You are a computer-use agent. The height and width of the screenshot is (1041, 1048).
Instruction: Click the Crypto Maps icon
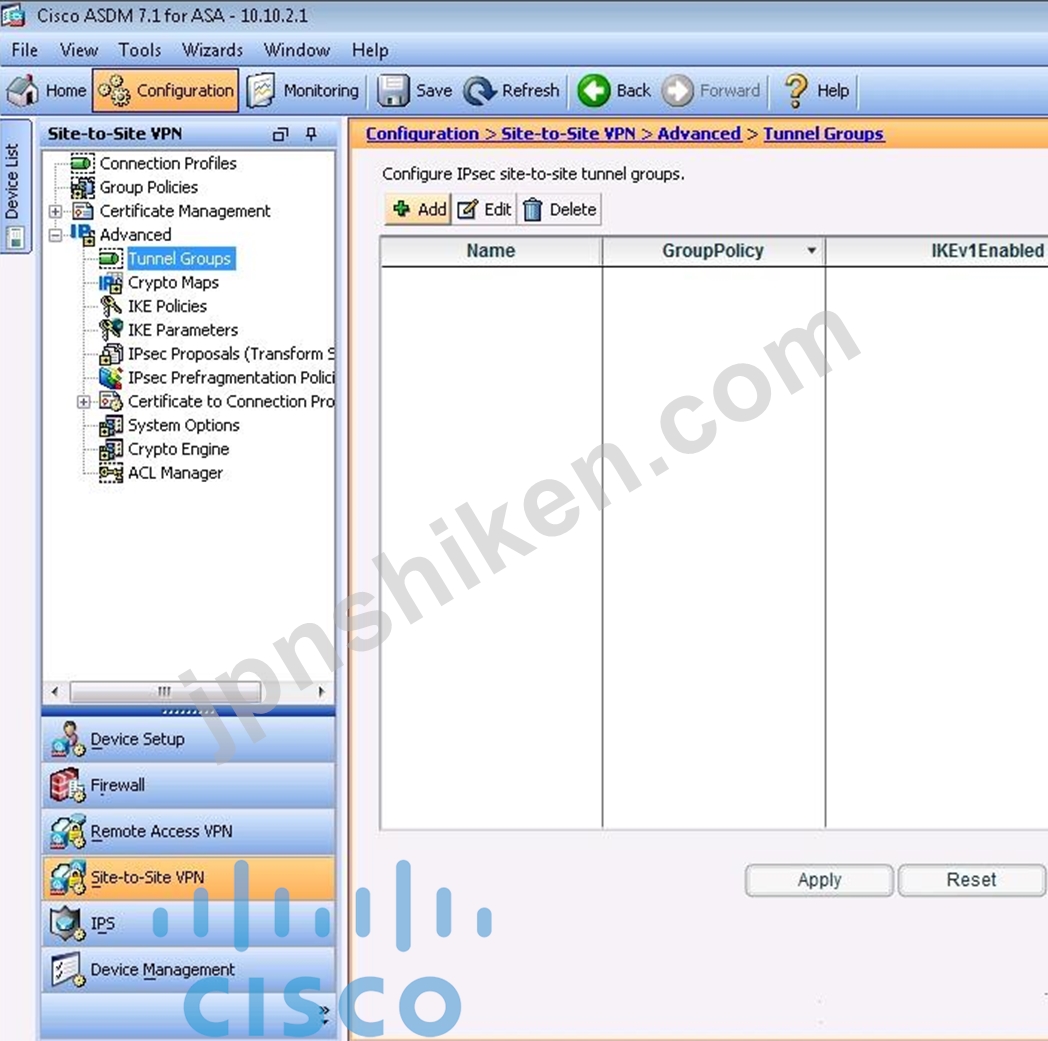point(111,283)
